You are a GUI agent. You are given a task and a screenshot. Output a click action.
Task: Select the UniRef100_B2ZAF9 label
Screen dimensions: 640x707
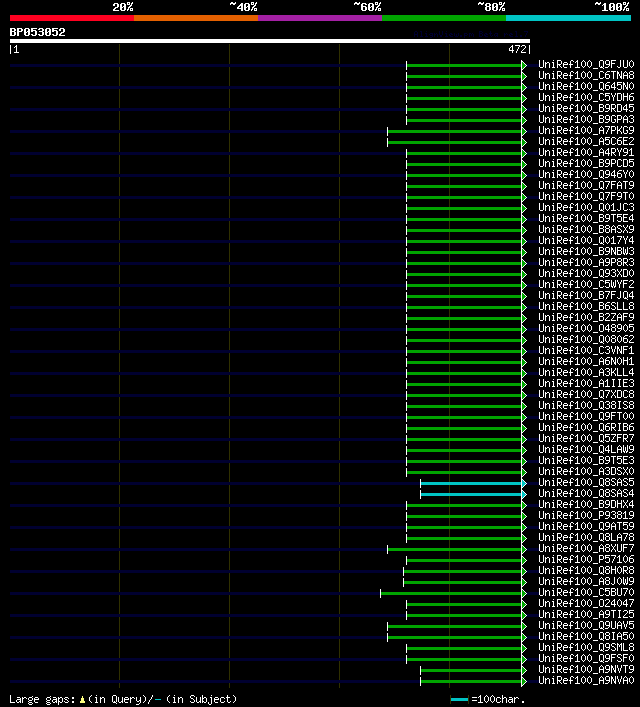coord(586,317)
